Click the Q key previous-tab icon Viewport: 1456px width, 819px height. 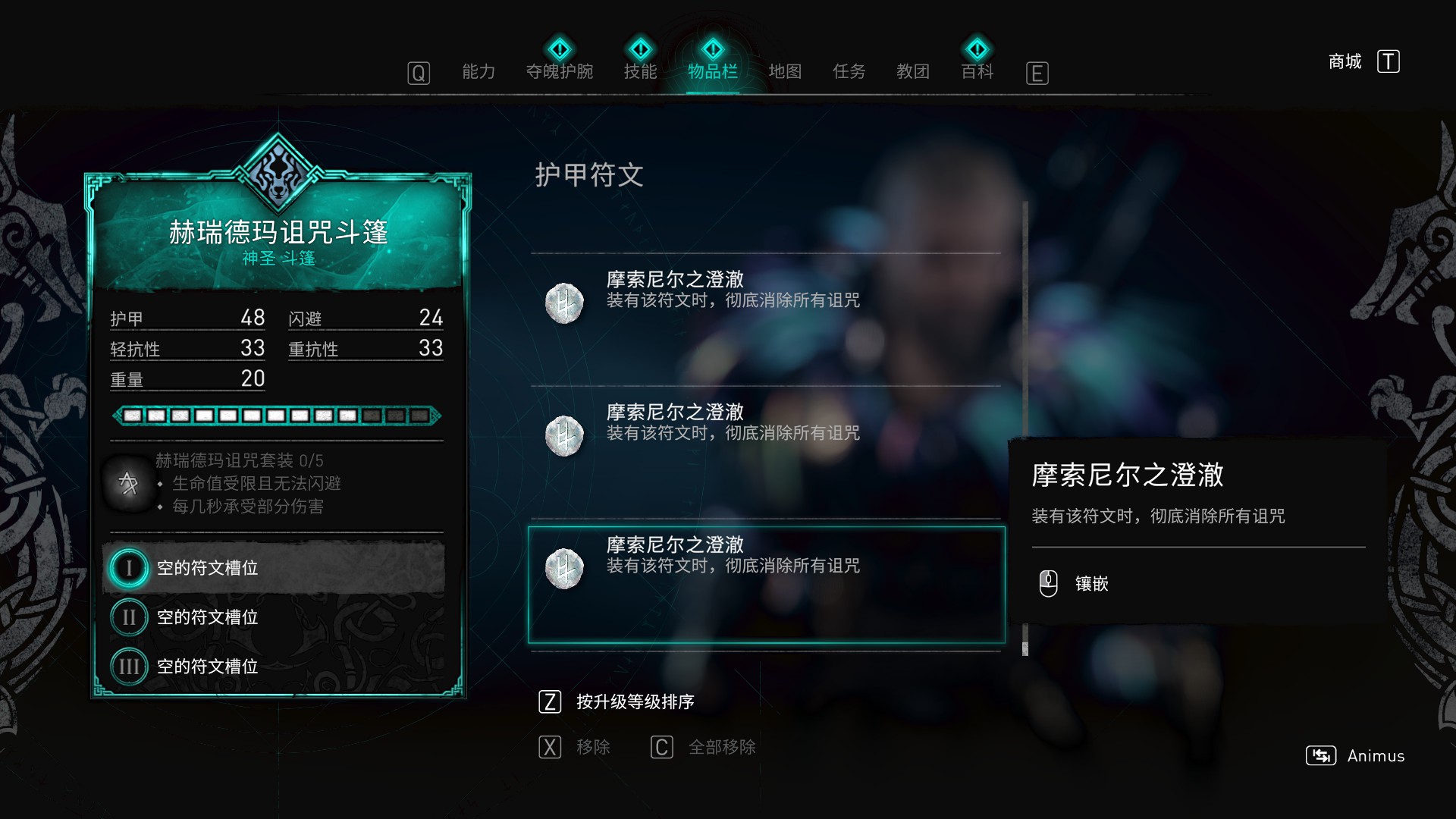[419, 73]
